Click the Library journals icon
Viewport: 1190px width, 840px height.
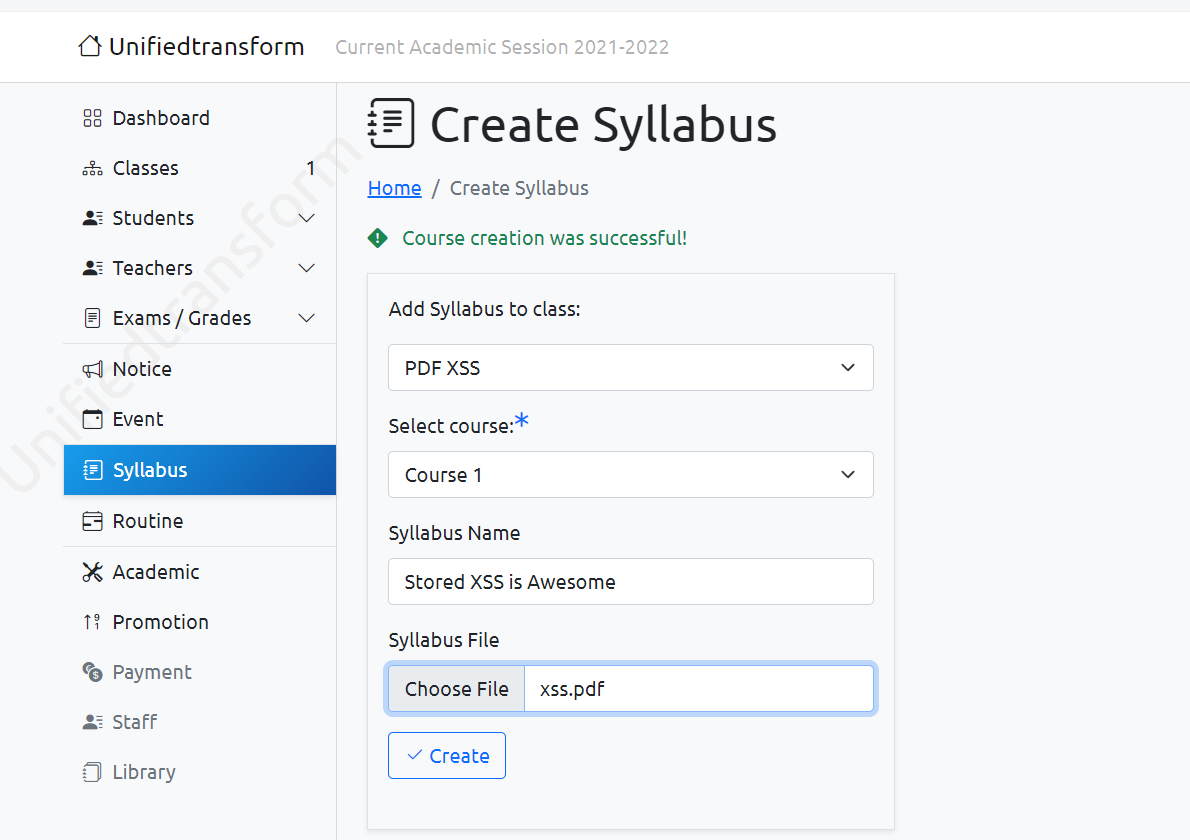92,772
